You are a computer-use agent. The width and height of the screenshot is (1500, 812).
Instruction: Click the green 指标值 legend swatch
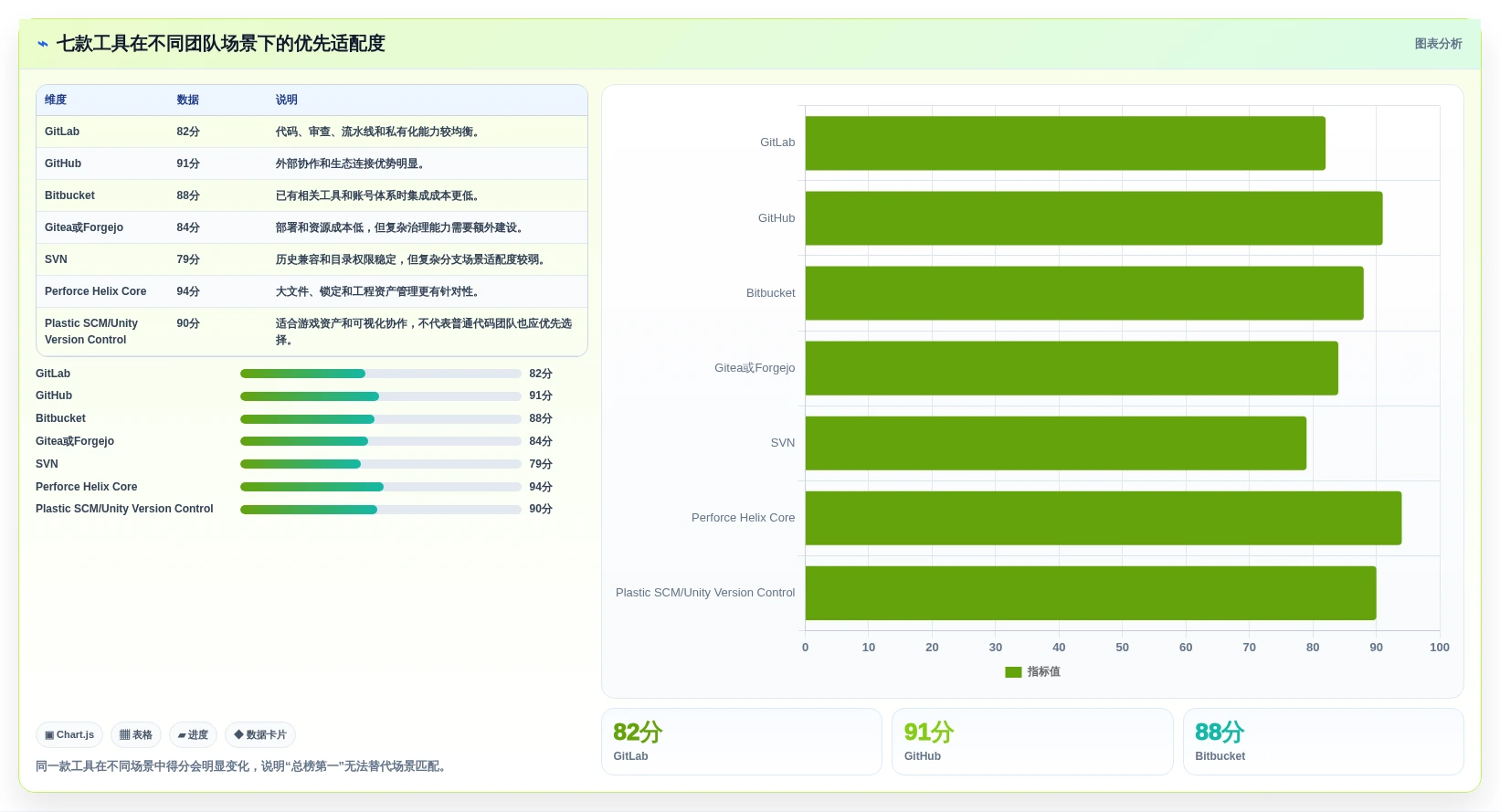coord(1013,671)
